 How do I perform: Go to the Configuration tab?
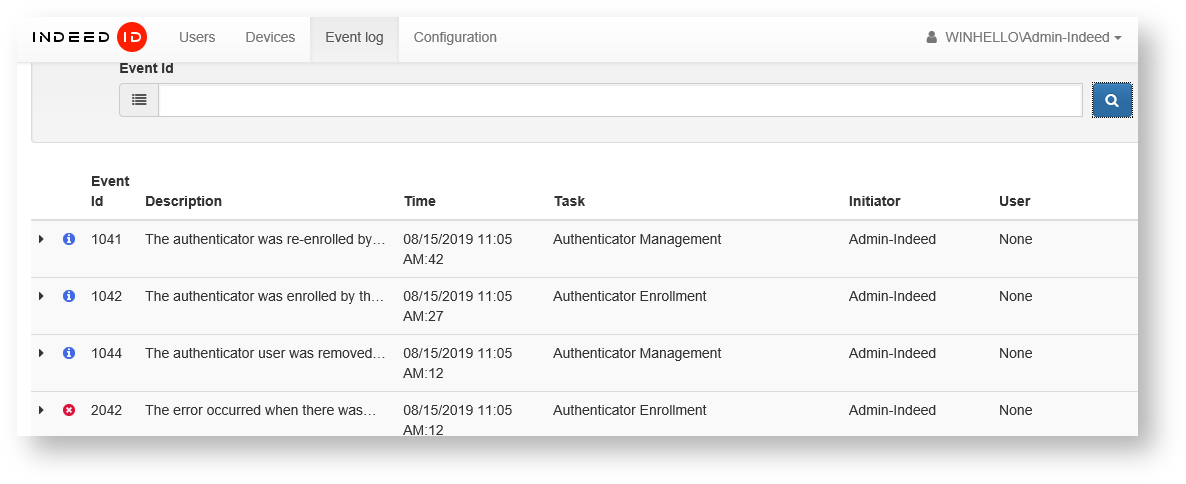(x=455, y=38)
